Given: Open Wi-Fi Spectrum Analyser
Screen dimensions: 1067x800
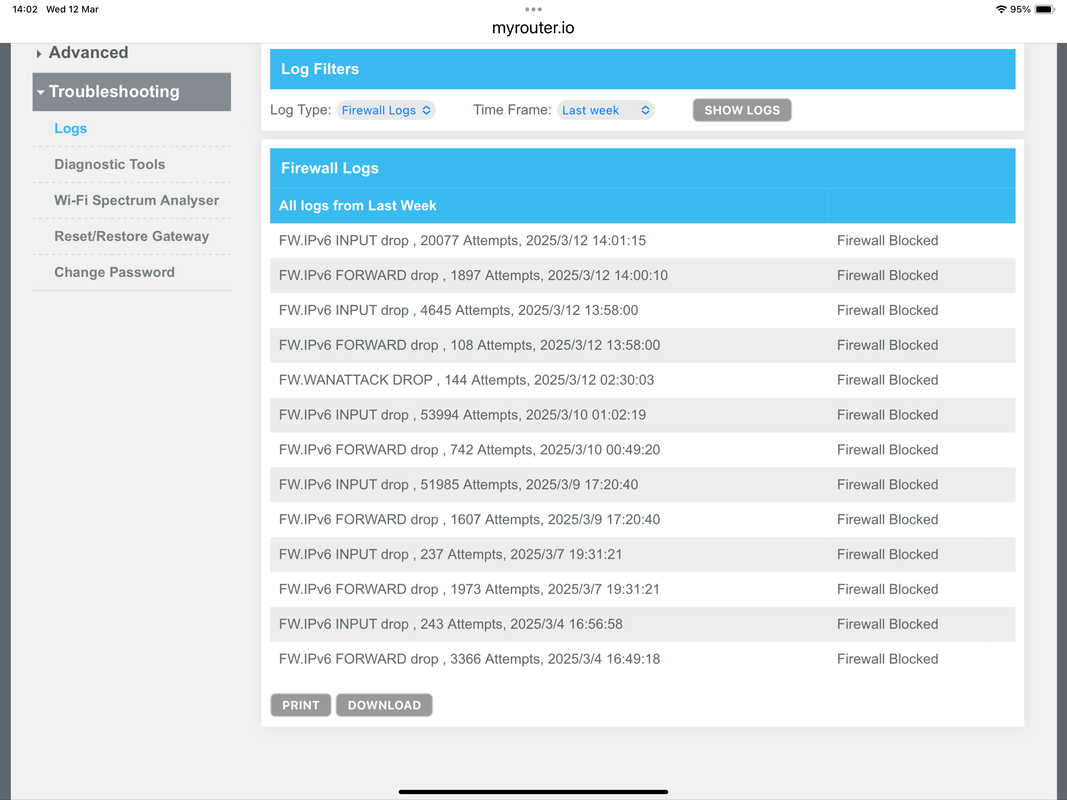Looking at the screenshot, I should (137, 201).
